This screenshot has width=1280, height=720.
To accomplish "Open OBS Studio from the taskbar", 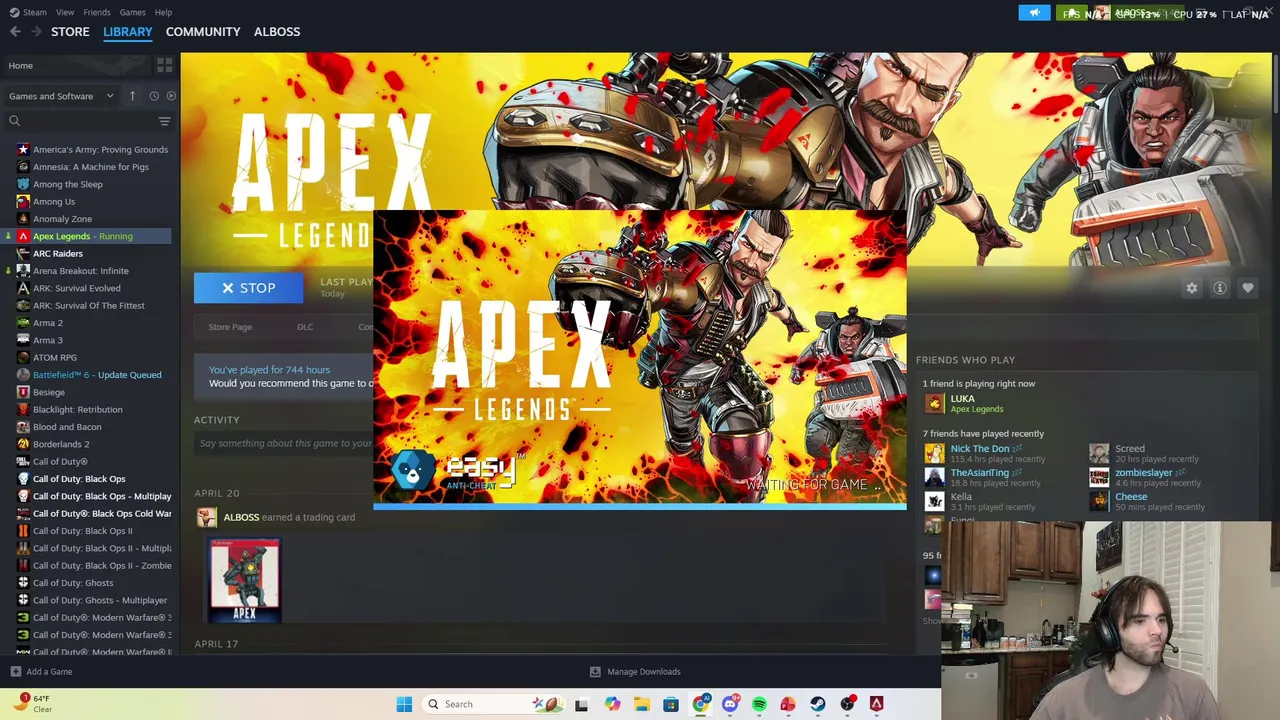I will pos(847,704).
